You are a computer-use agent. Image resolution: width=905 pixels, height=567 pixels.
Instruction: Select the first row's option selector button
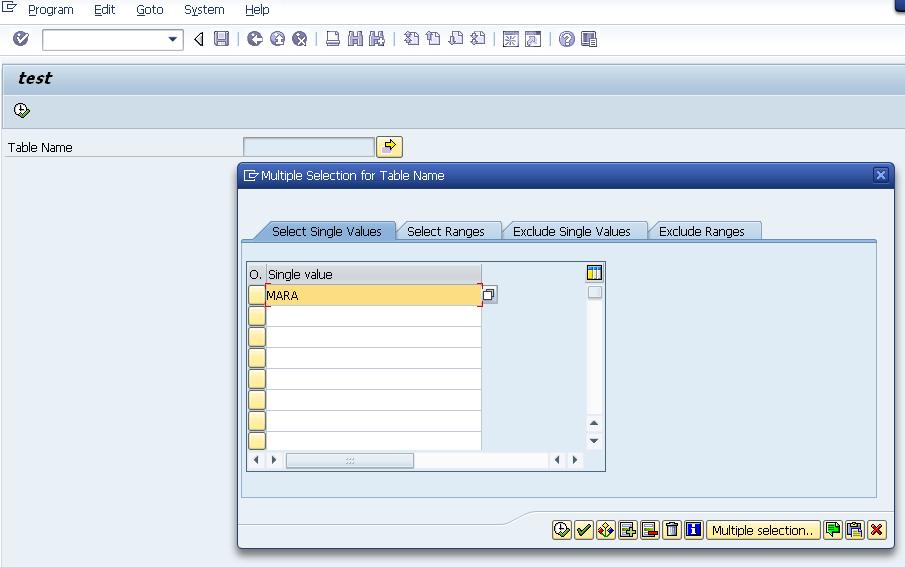(257, 295)
